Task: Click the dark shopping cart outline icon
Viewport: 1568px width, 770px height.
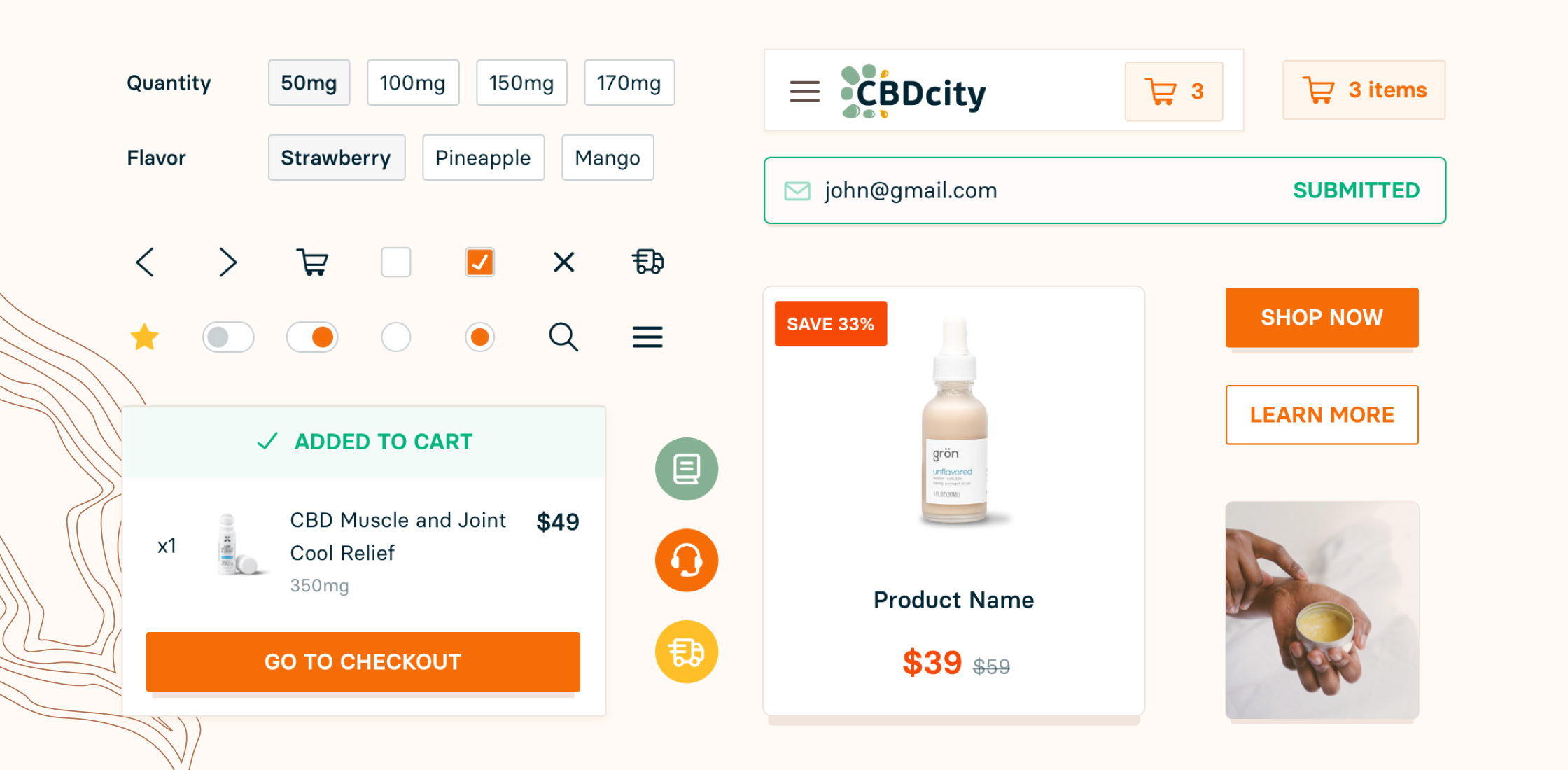Action: point(312,262)
